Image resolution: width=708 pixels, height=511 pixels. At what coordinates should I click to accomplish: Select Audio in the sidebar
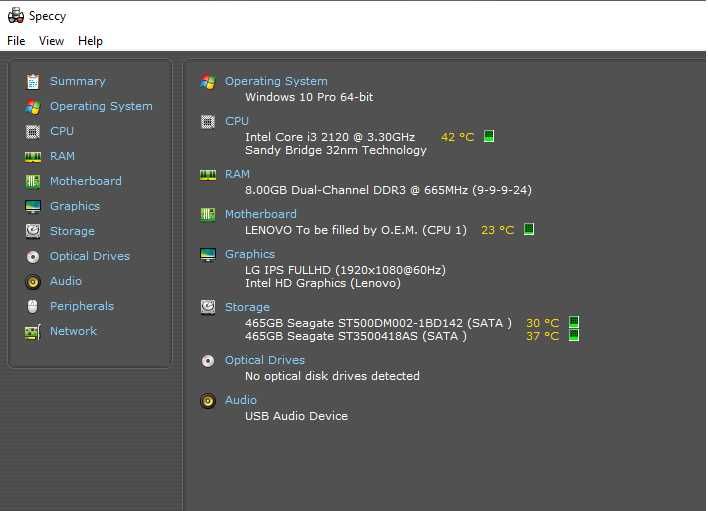[65, 281]
